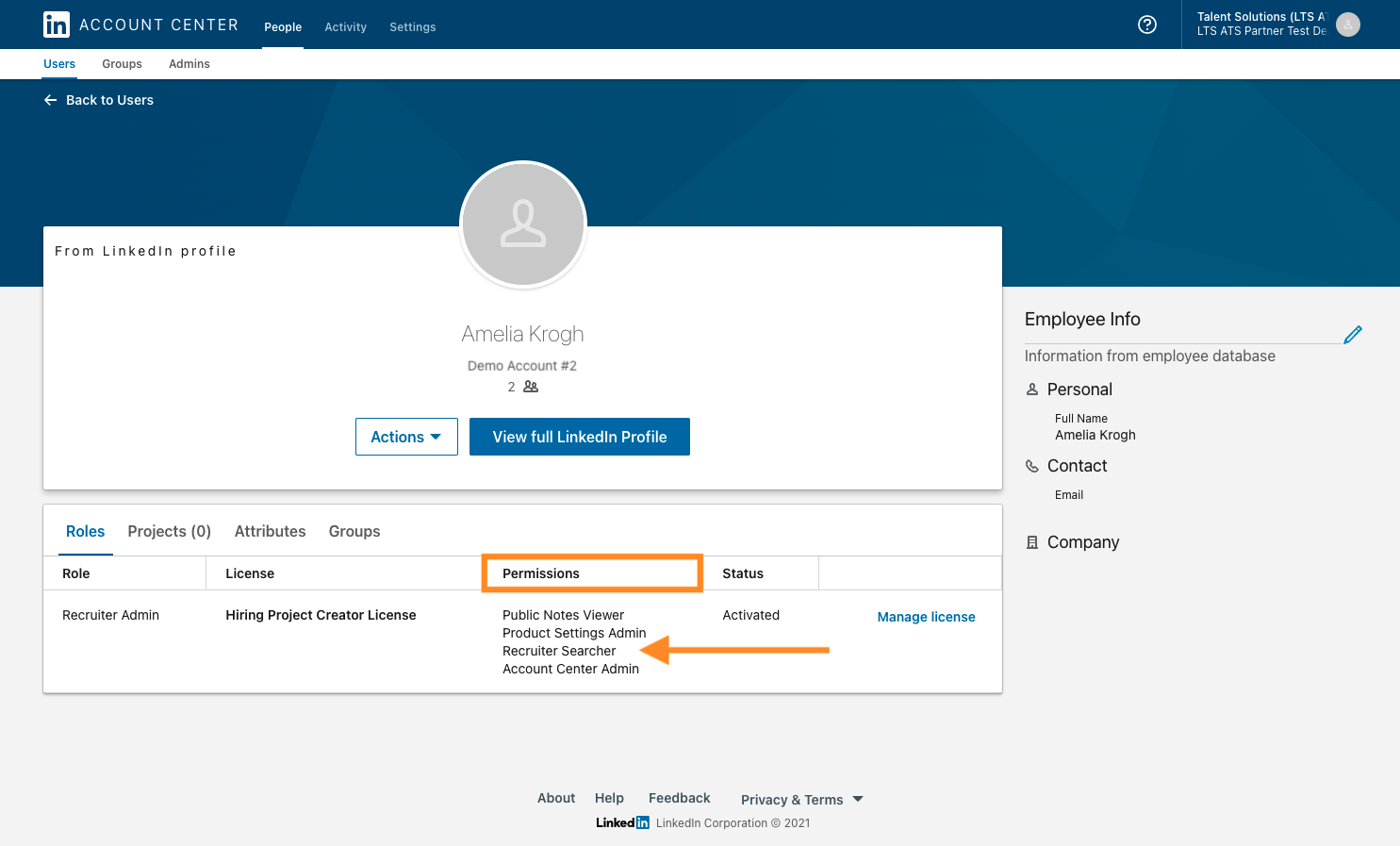Viewport: 1400px width, 846px height.
Task: Click the License column header
Action: coord(250,573)
